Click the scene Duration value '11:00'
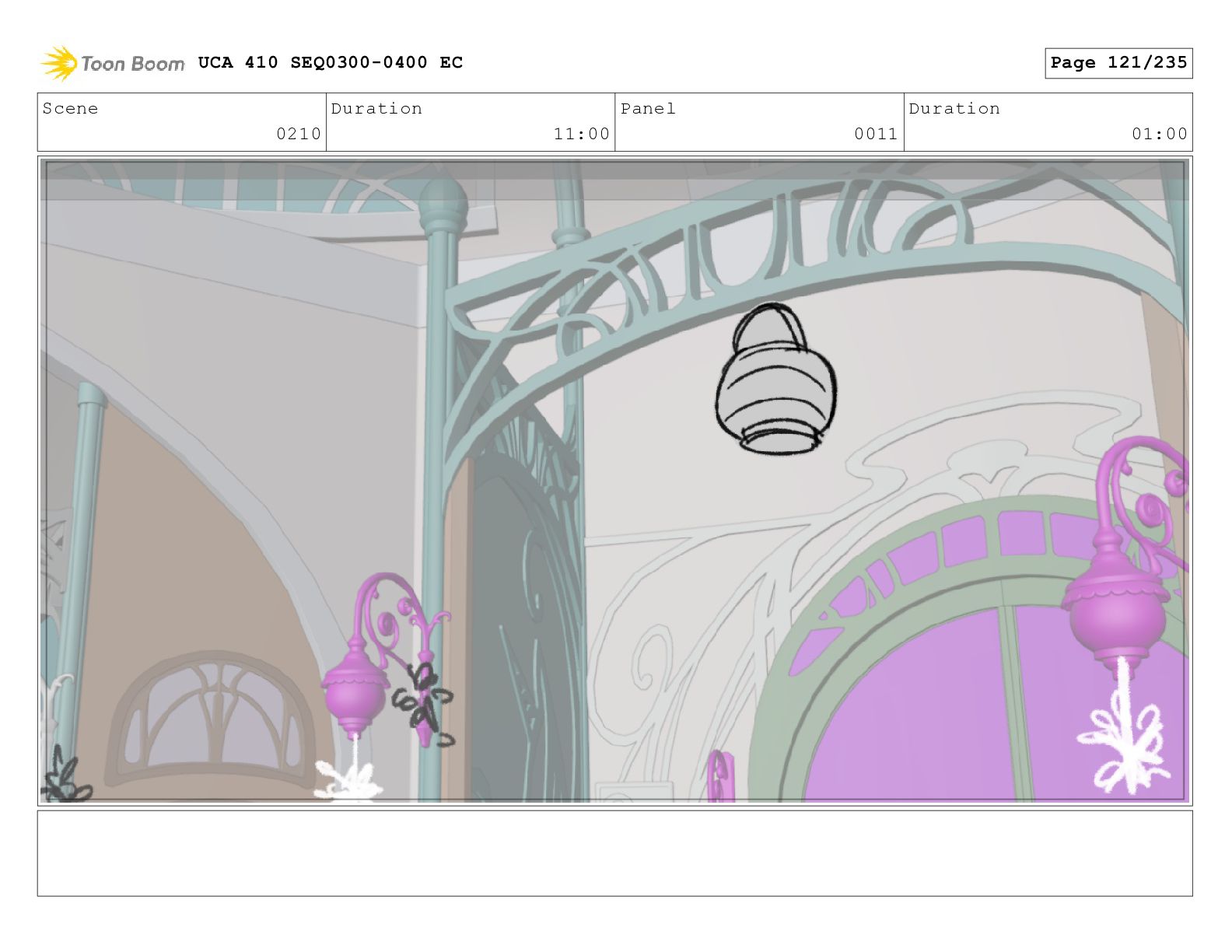 pyautogui.click(x=581, y=134)
